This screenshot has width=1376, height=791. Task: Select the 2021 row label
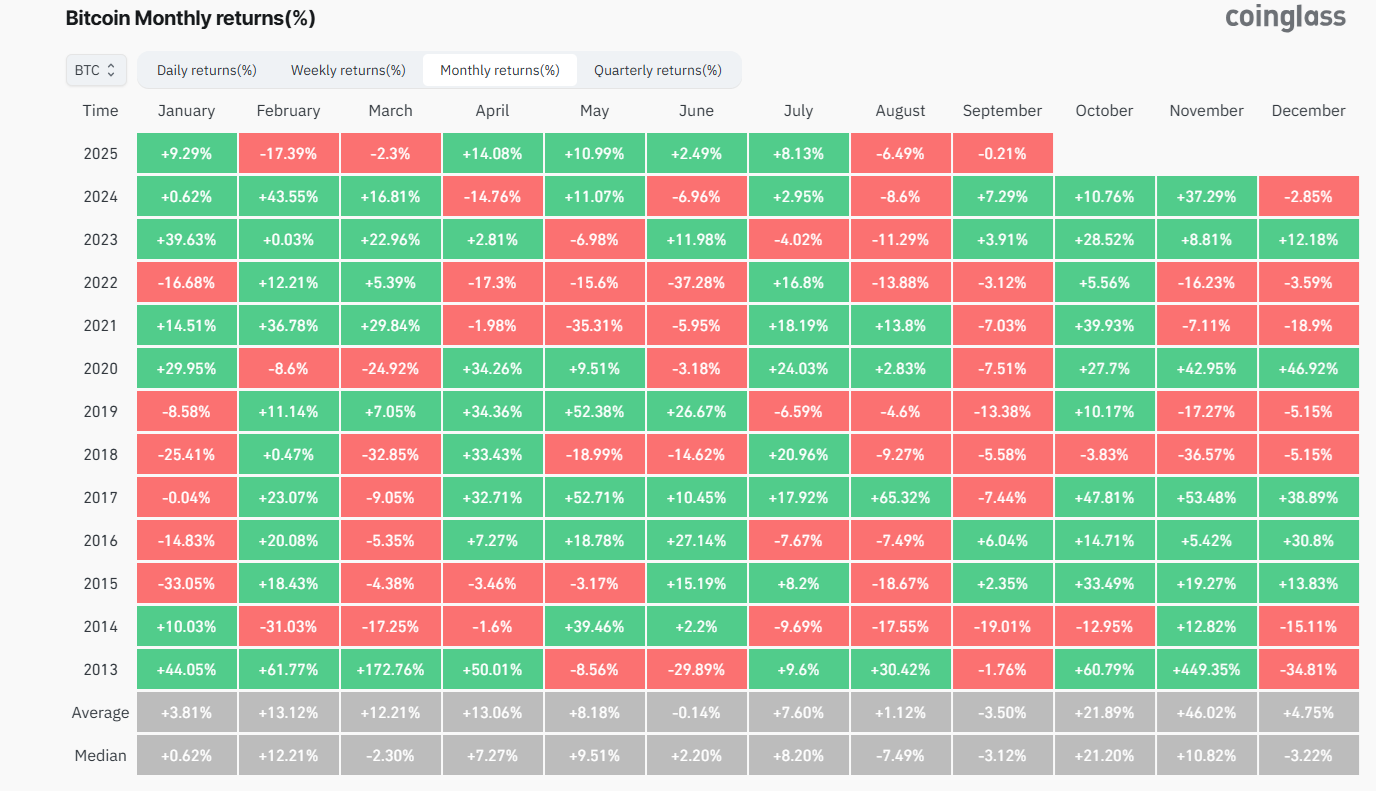tap(101, 324)
